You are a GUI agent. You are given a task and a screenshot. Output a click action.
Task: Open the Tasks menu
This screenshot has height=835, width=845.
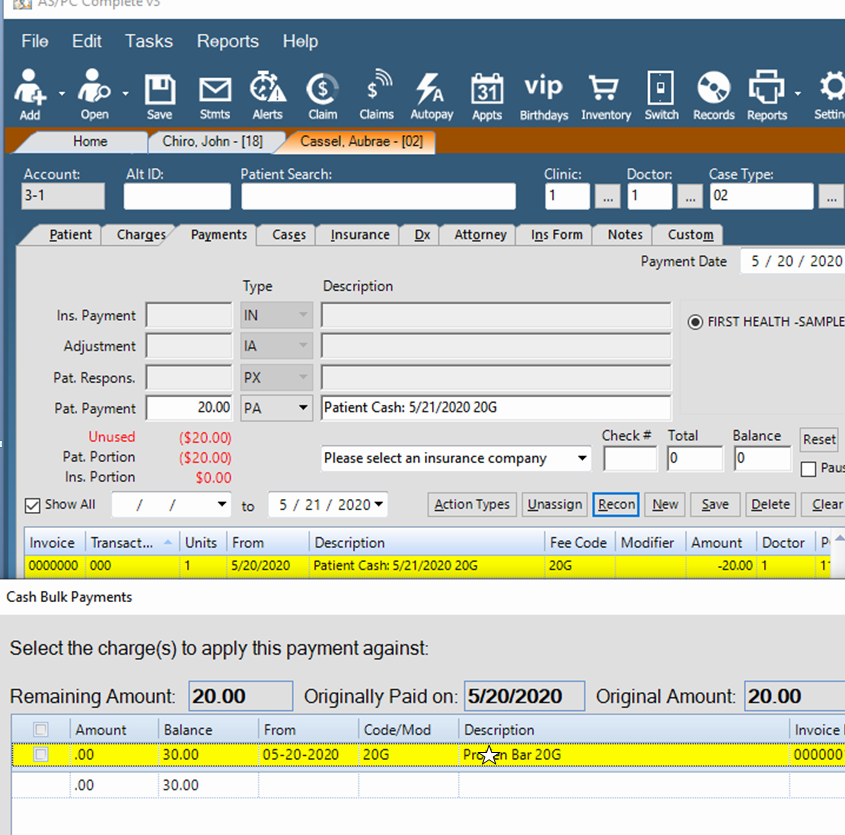tap(148, 41)
